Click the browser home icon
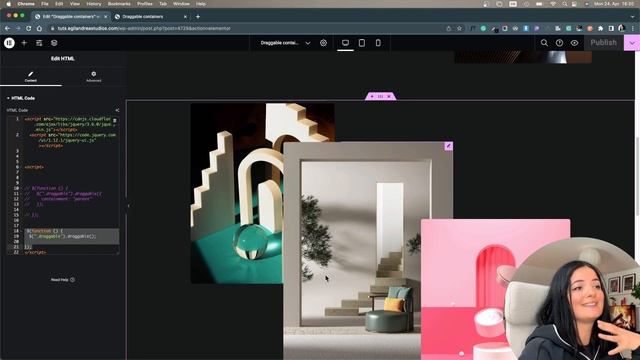Viewport: 640px width, 360px height. click(x=39, y=29)
